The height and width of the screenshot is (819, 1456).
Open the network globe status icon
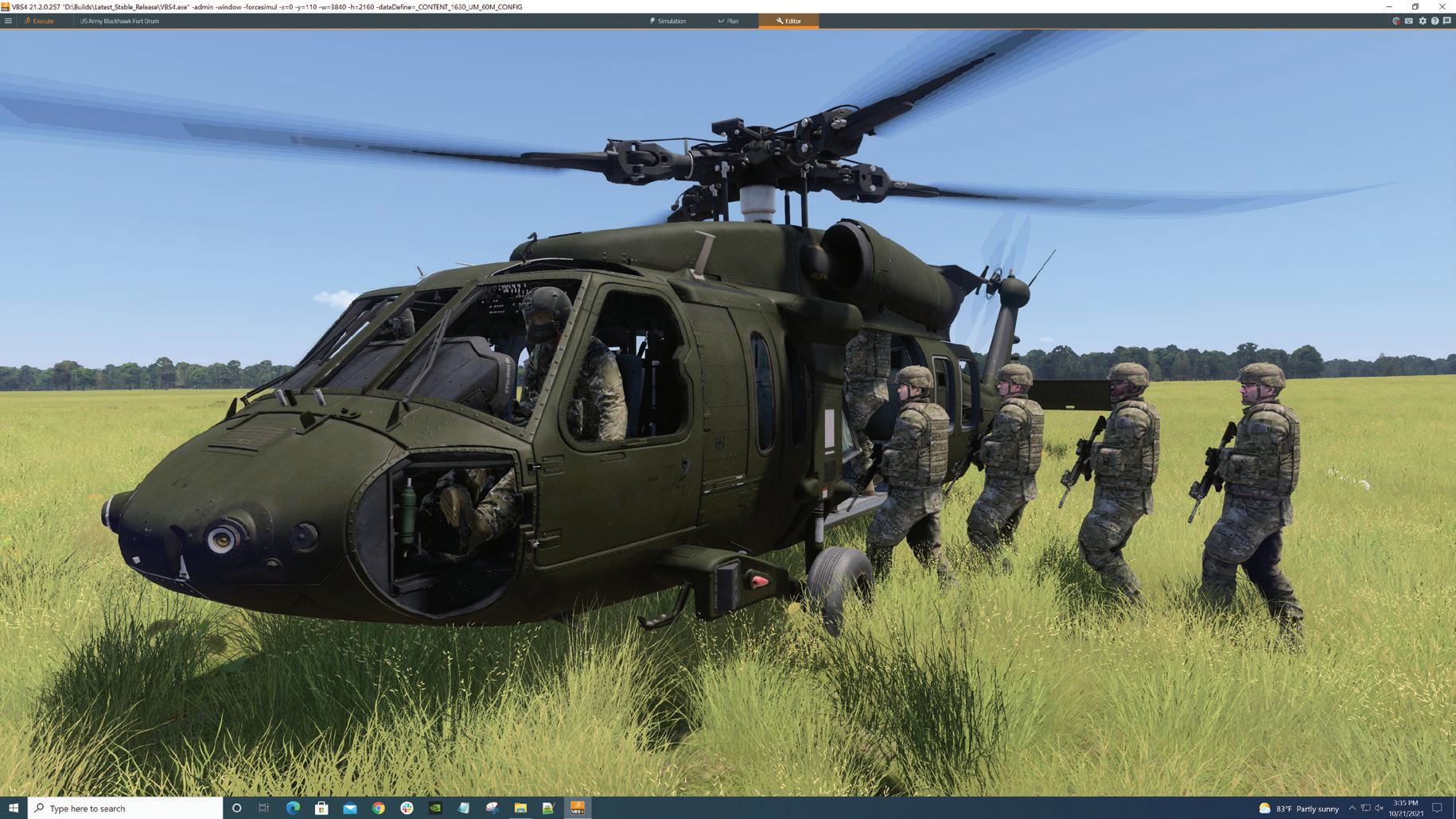pos(1396,21)
